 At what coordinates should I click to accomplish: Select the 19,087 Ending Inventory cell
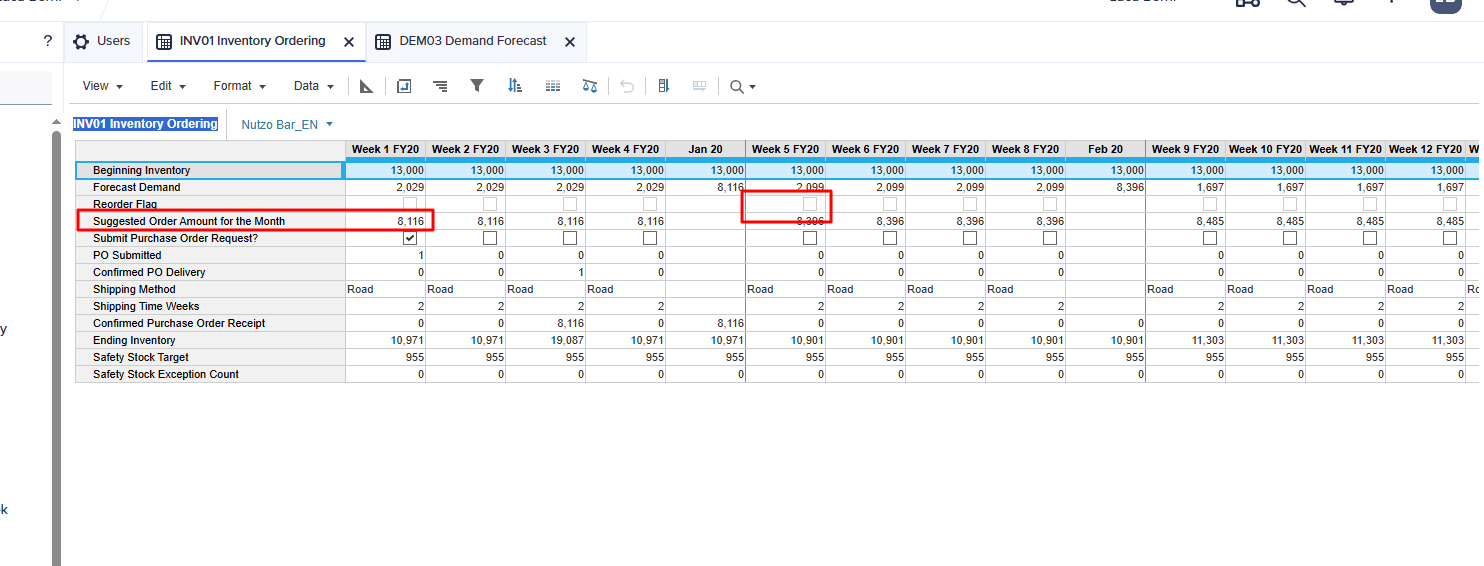click(545, 340)
